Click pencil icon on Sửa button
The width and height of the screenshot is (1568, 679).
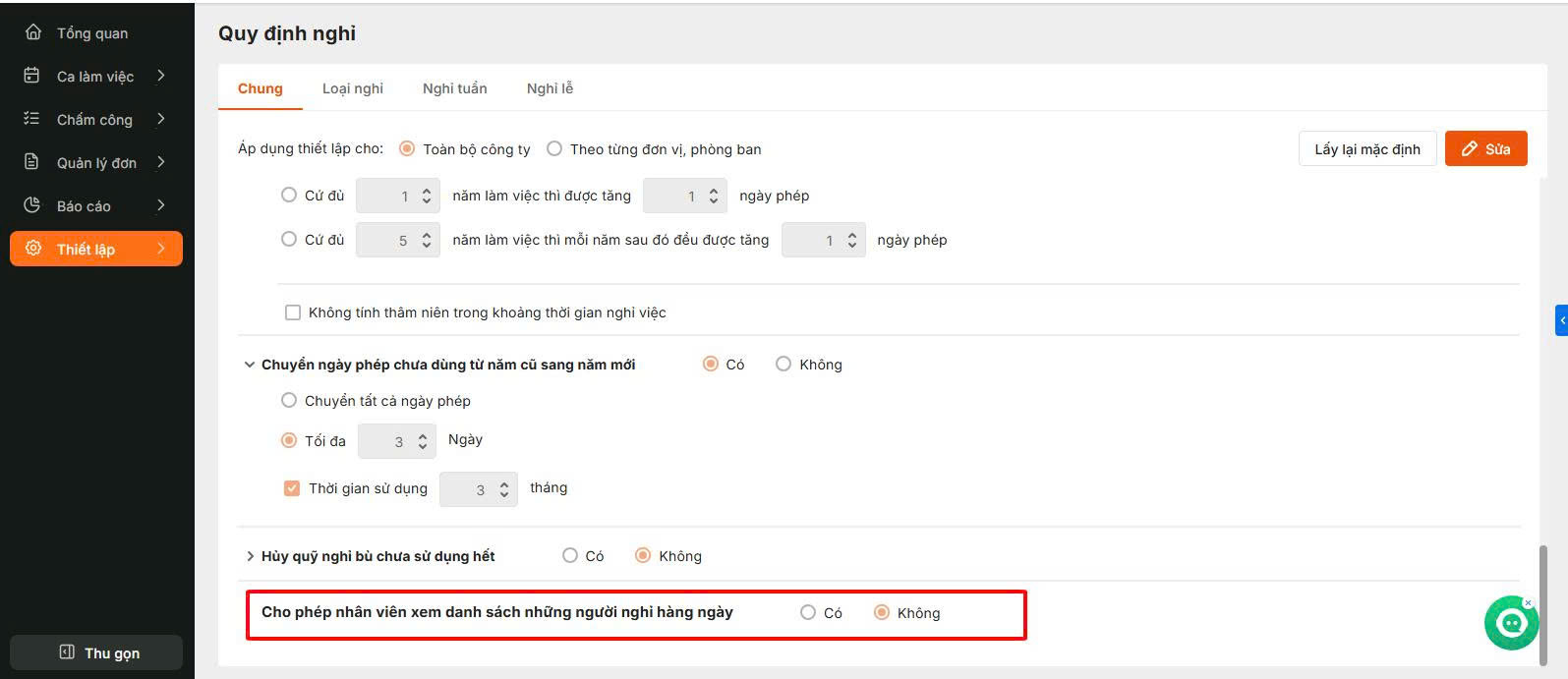click(x=1470, y=149)
